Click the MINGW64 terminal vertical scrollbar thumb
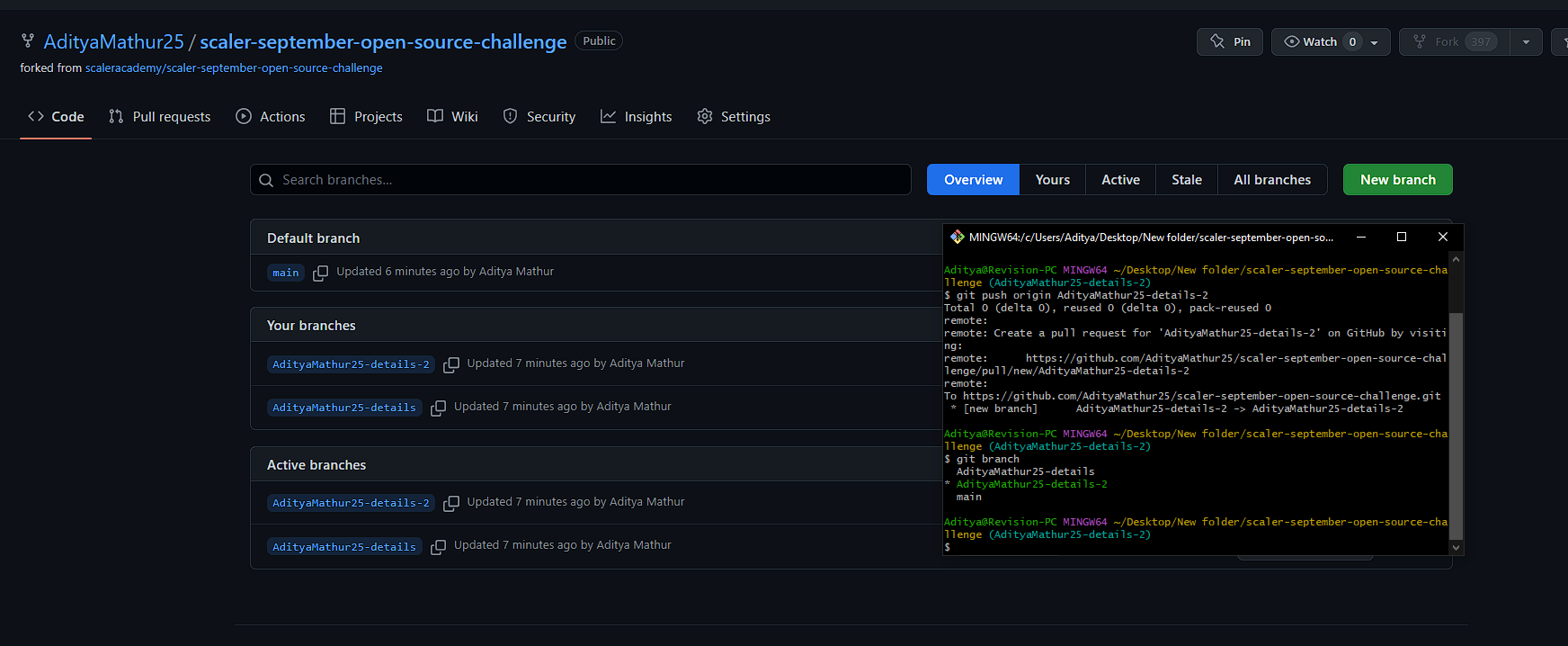Image resolution: width=1568 pixels, height=646 pixels. [1456, 426]
